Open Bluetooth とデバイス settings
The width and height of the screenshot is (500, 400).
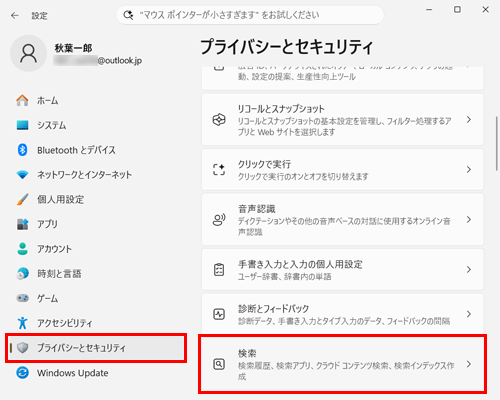coord(95,150)
